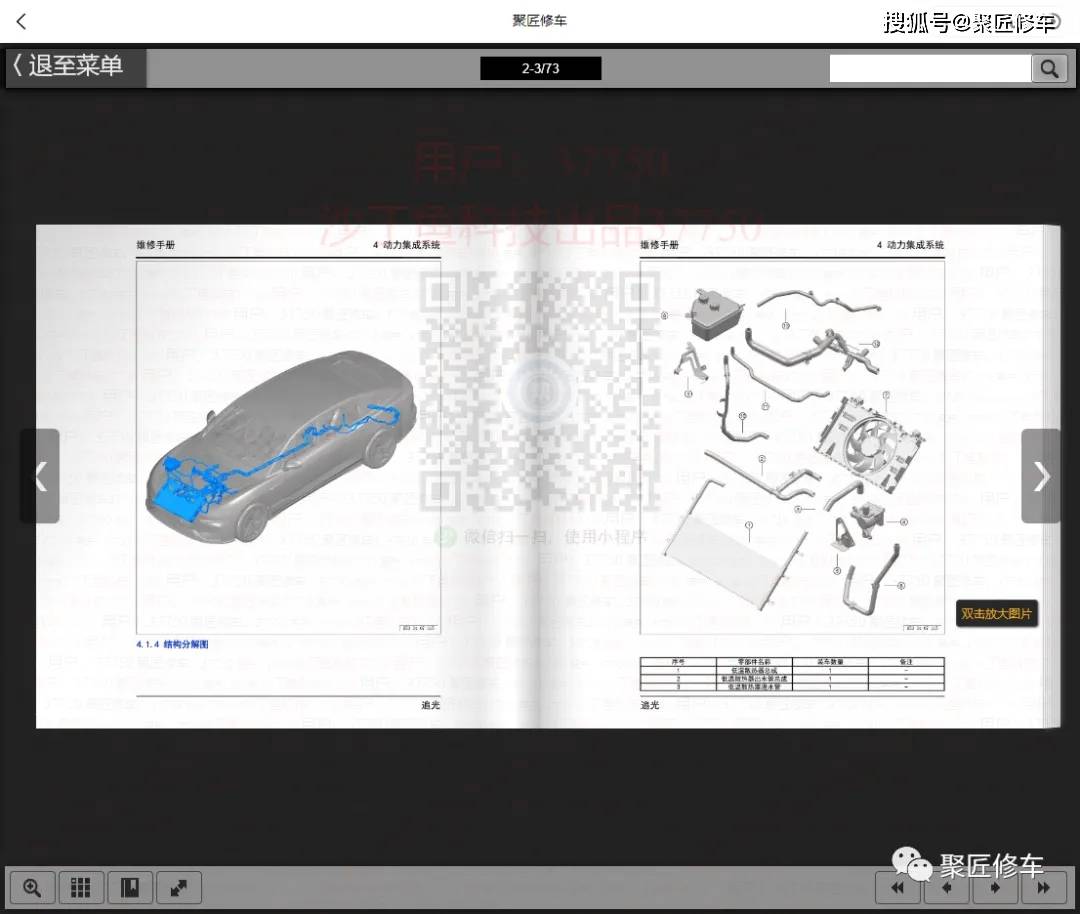Viewport: 1080px width, 914px height.
Task: Toggle fullscreen with the expand arrows icon
Action: (x=178, y=887)
